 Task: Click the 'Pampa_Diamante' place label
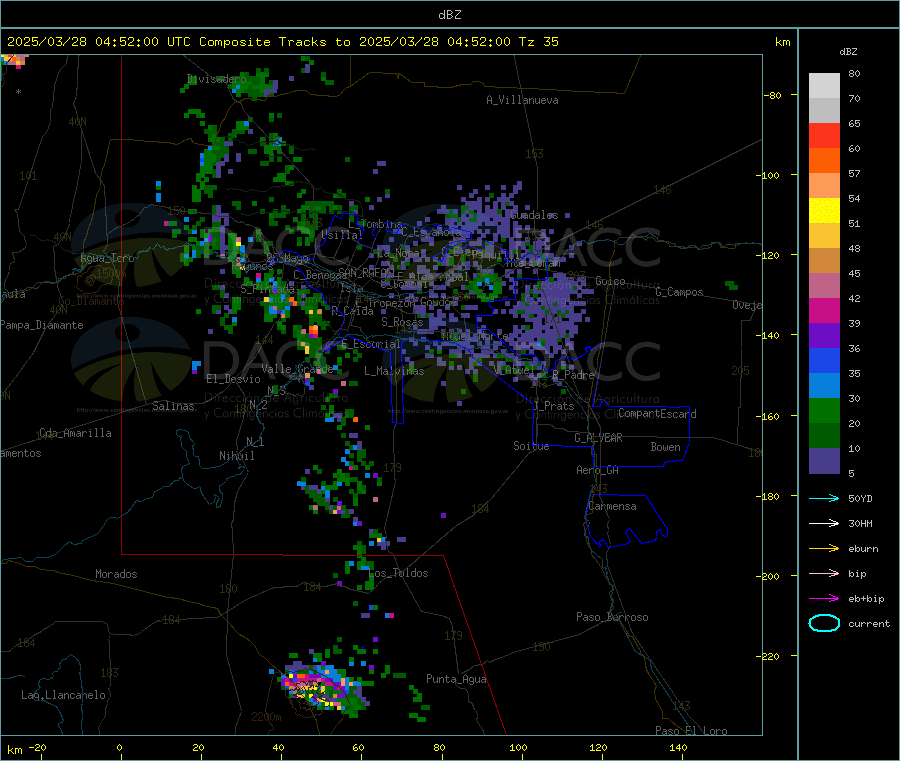point(41,325)
